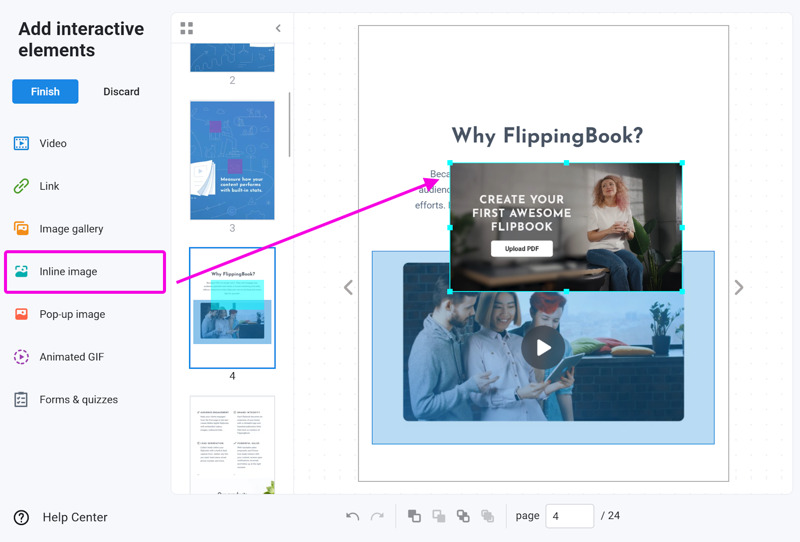Click the bottom-right resize handle of inline image

point(682,291)
